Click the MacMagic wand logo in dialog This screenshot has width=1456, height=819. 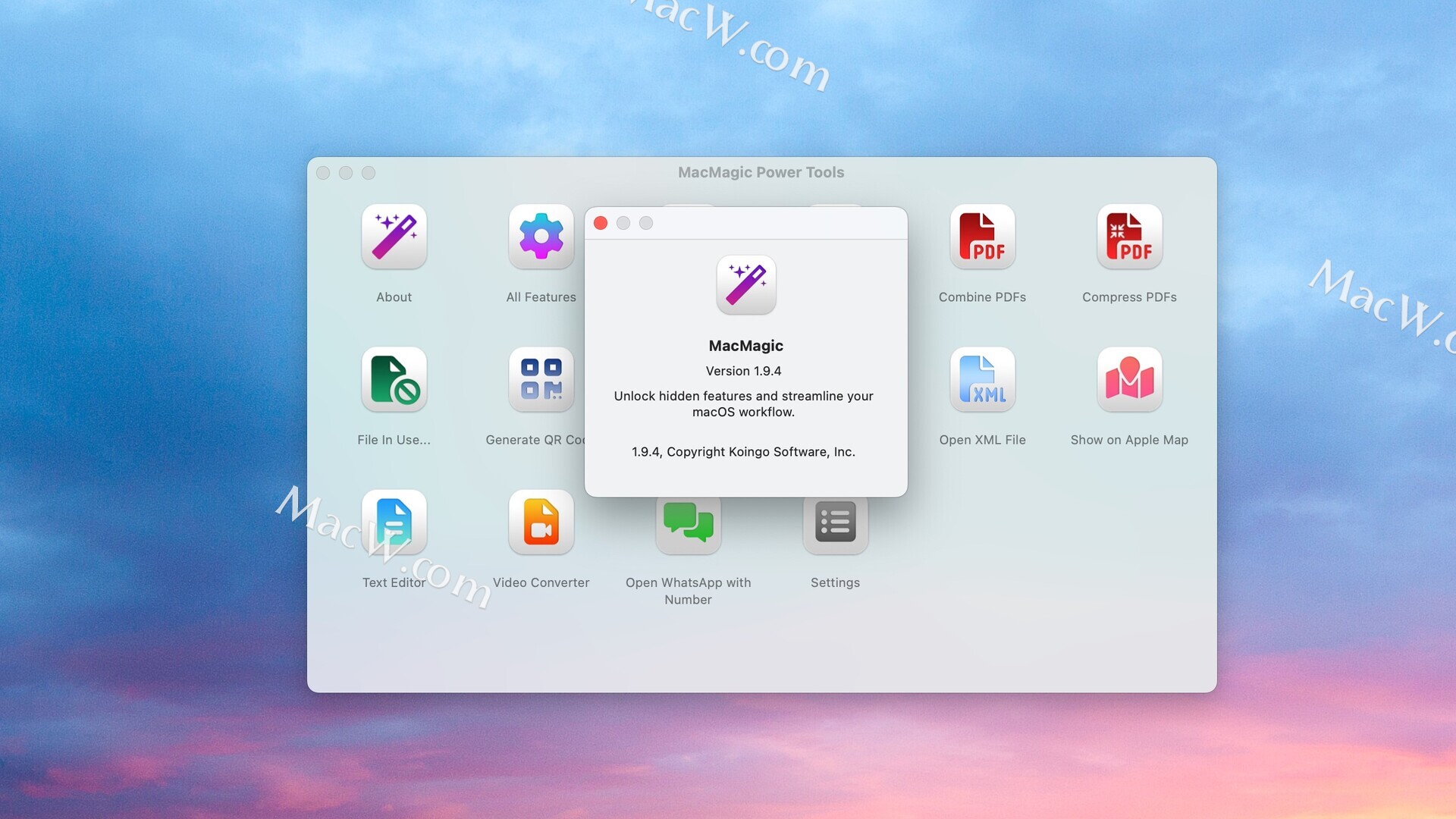746,284
